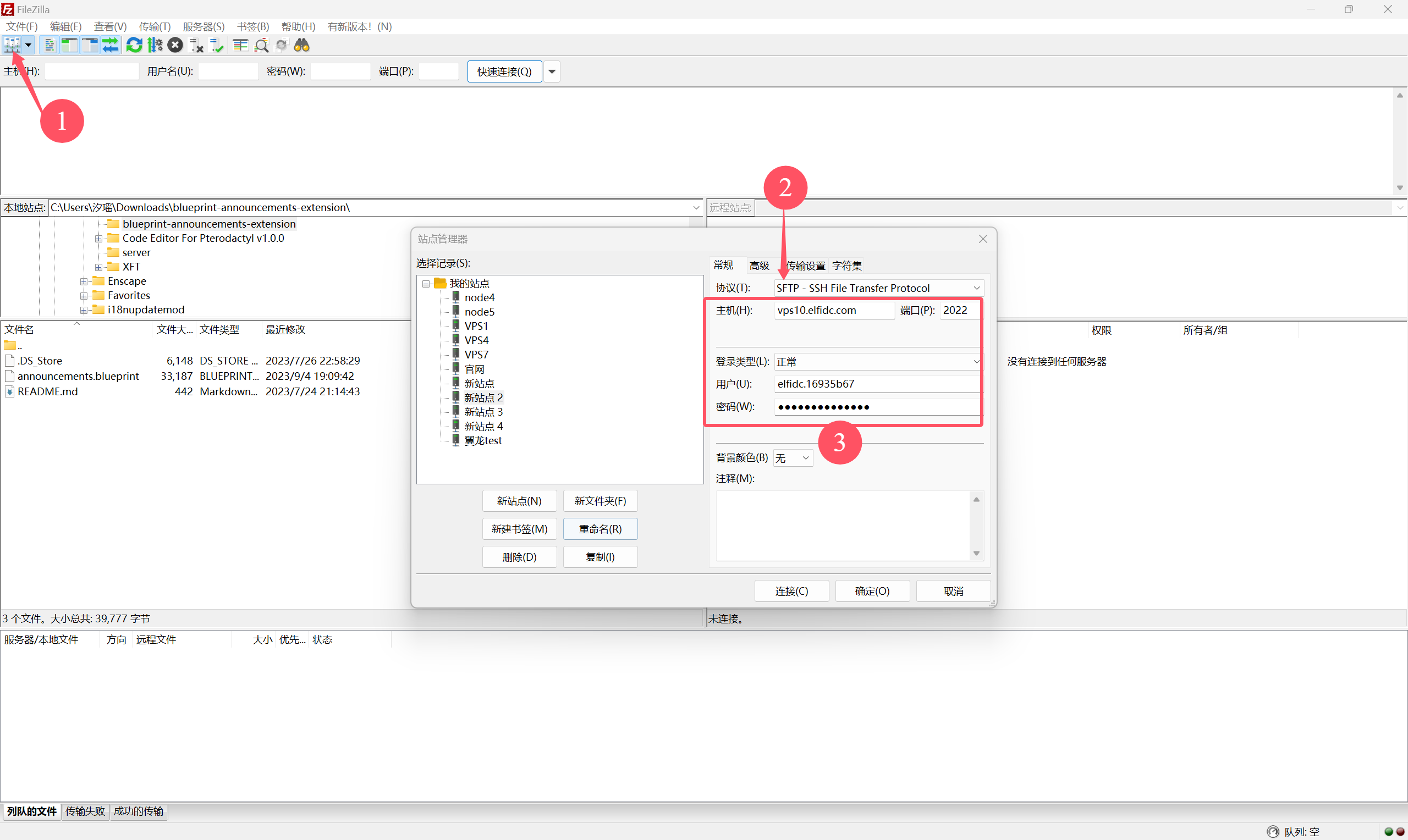This screenshot has width=1408, height=840.
Task: Open the 登录类型 logon type dropdown
Action: click(x=877, y=362)
